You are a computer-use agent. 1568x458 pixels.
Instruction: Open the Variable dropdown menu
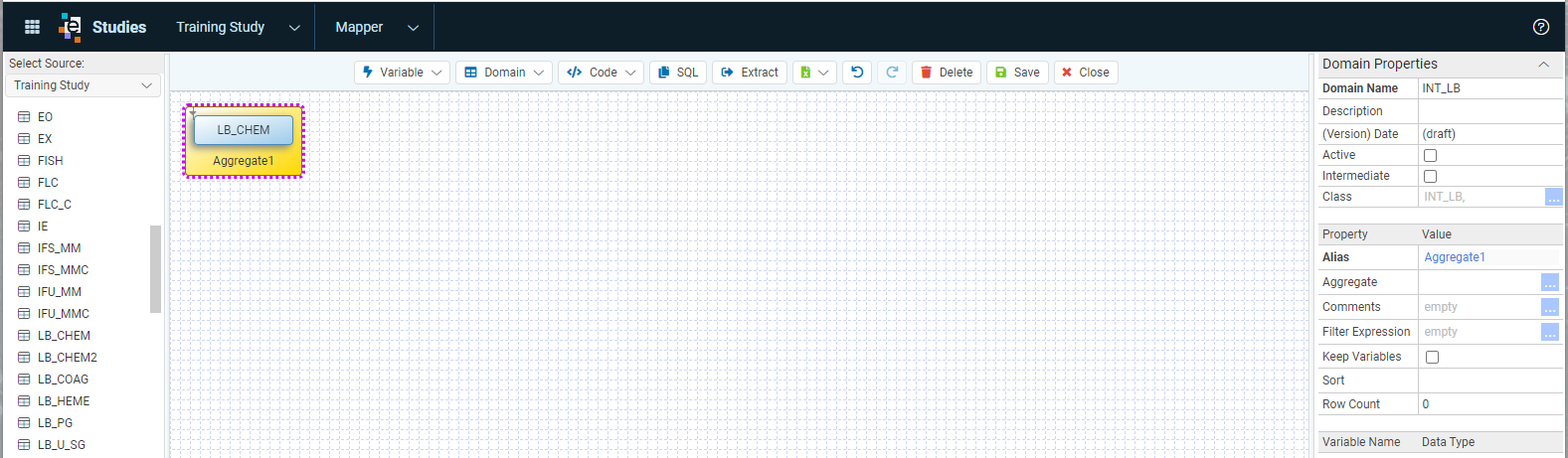pos(403,73)
